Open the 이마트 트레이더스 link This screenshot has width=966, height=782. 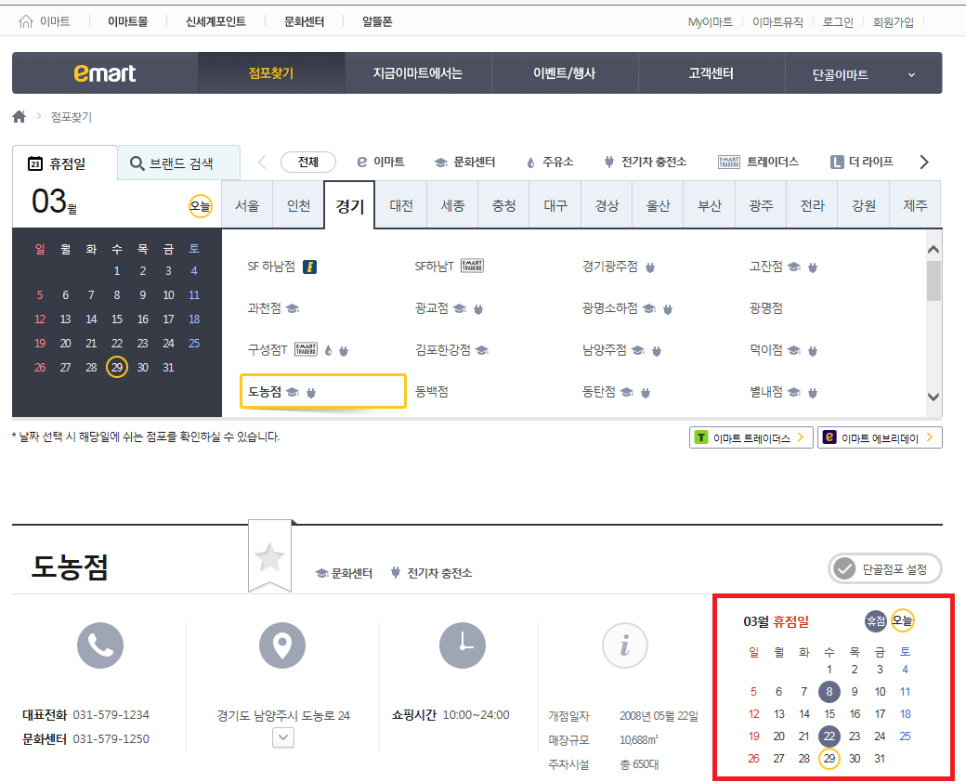coord(751,438)
